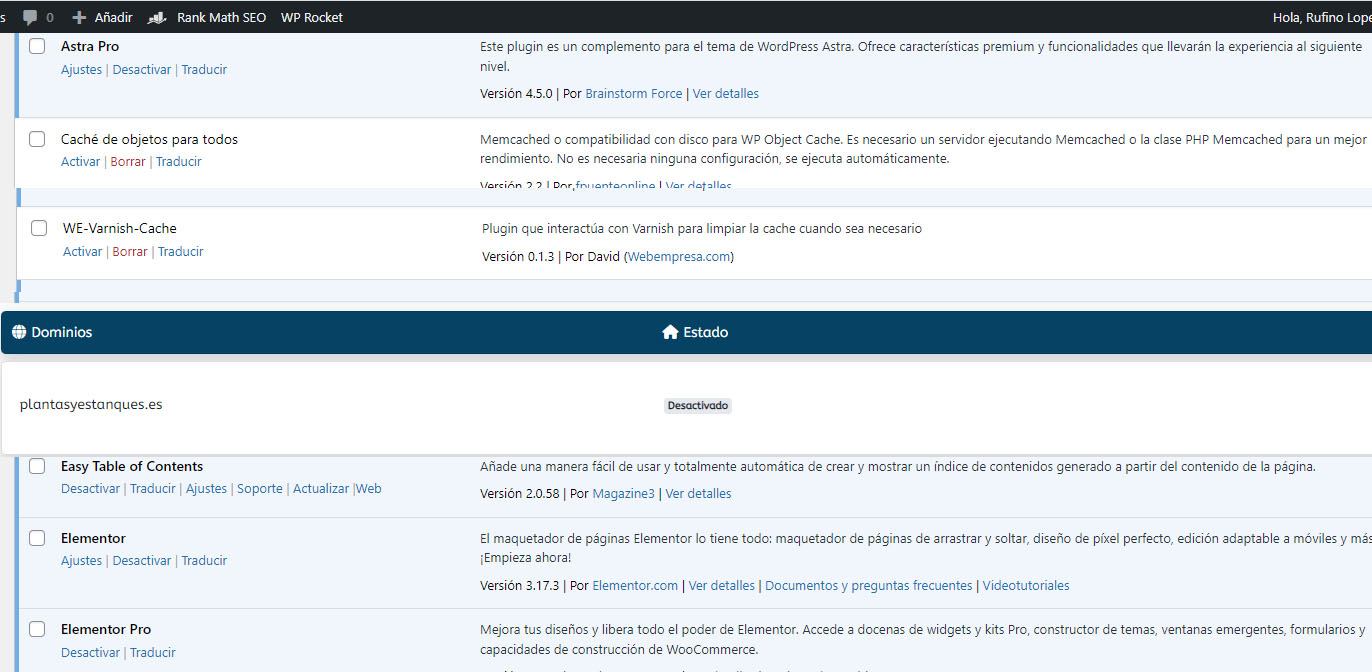Screen dimensions: 1372x672
Task: Open the Magazine3 author link
Action: (624, 494)
